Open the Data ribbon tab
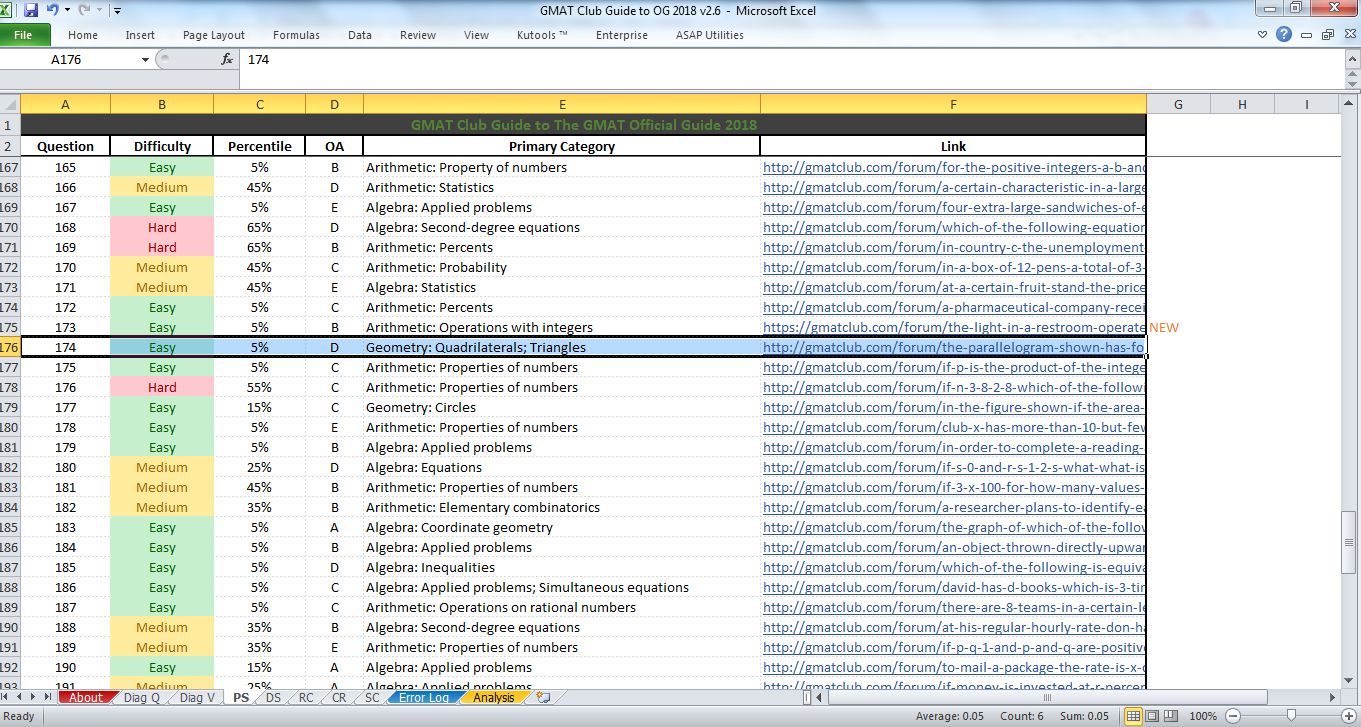This screenshot has width=1361, height=727. click(x=360, y=35)
